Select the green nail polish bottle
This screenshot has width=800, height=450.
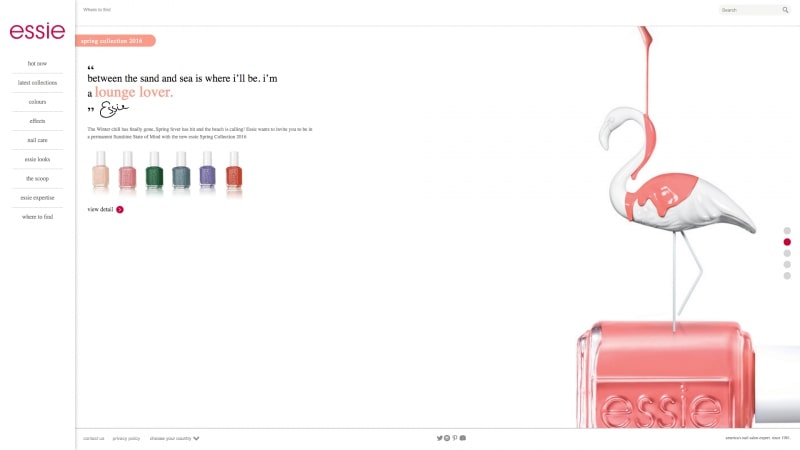pyautogui.click(x=154, y=171)
